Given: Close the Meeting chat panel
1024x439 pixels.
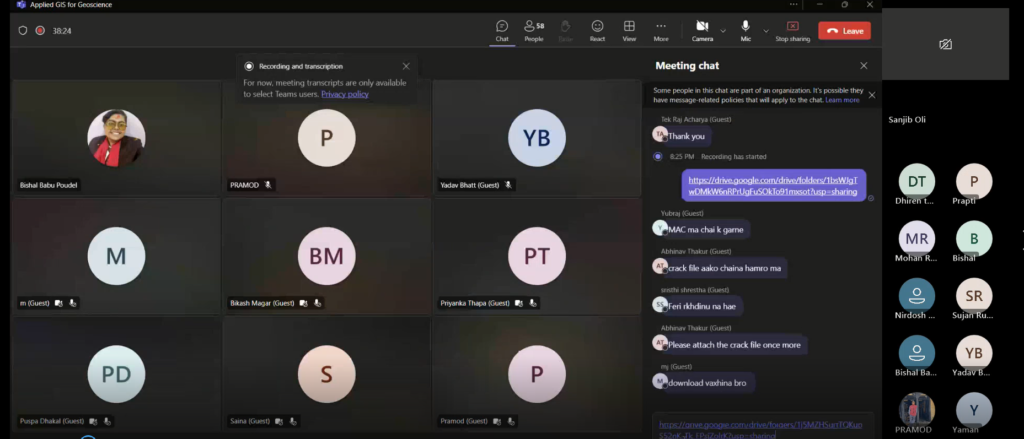Looking at the screenshot, I should click(x=864, y=66).
